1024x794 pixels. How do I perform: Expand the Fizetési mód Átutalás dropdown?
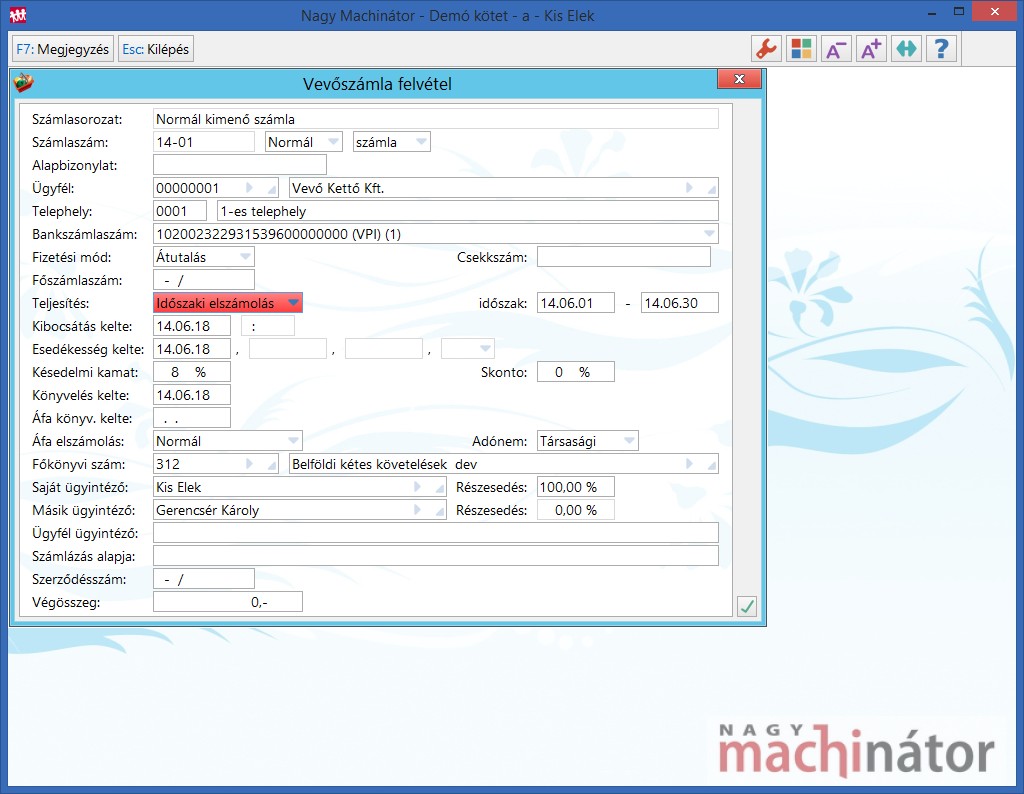(245, 257)
